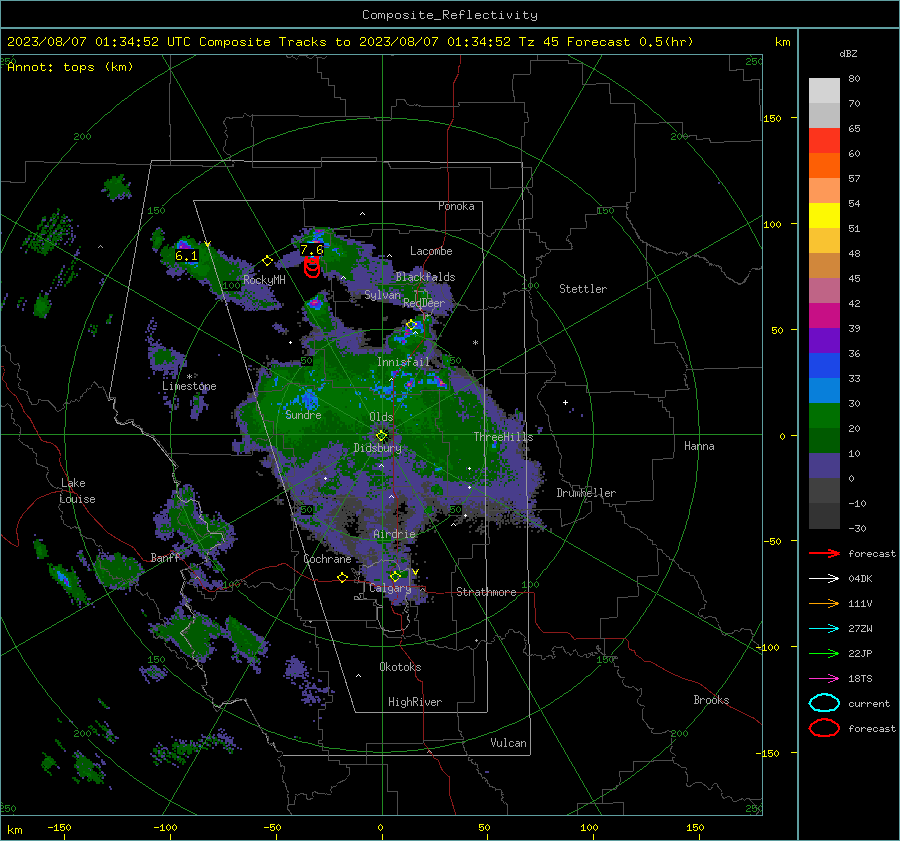The height and width of the screenshot is (841, 900).
Task: Click the Drumheller label
Action: click(586, 493)
